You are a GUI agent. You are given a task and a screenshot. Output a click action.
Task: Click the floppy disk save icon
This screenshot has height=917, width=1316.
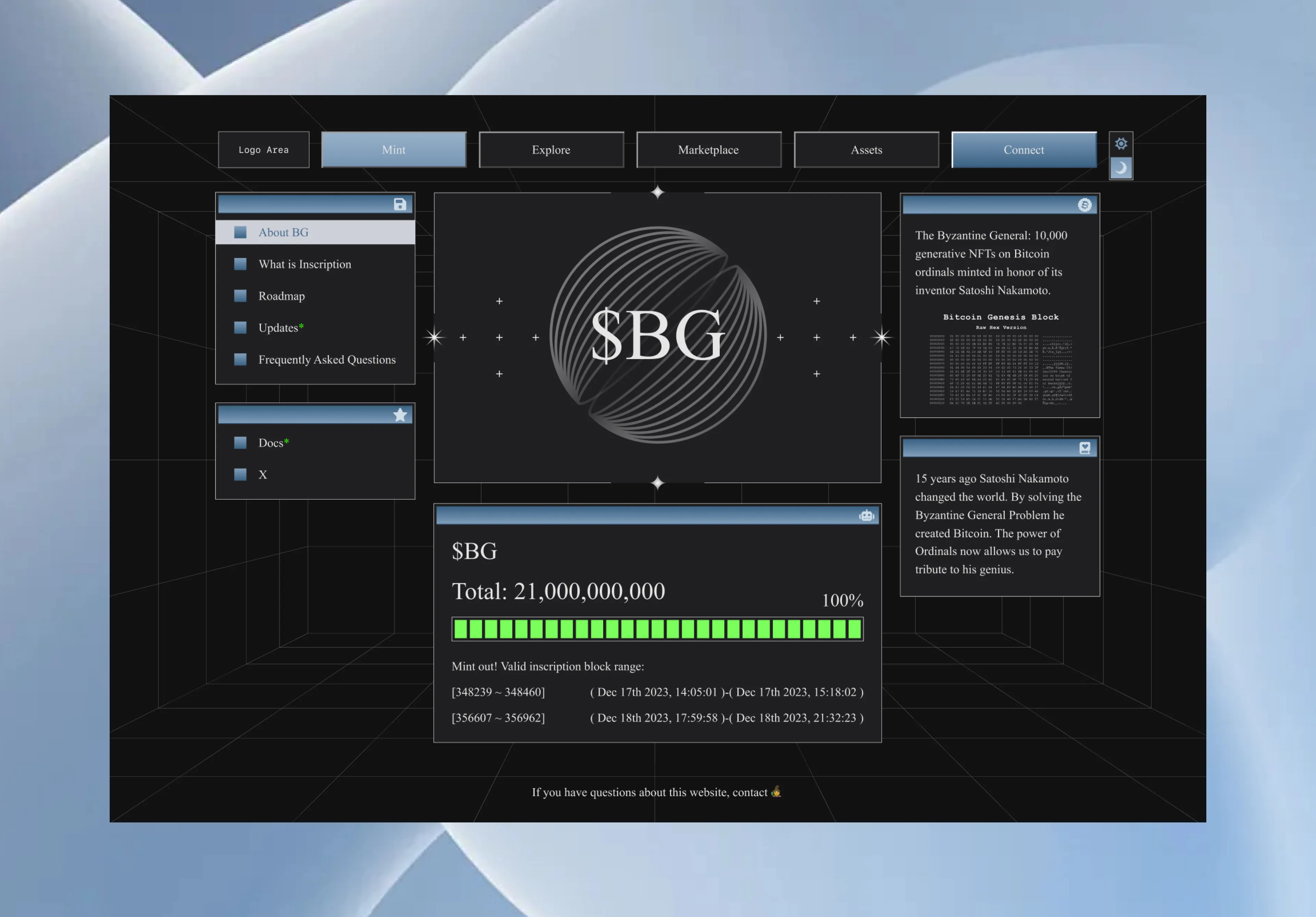pos(400,204)
